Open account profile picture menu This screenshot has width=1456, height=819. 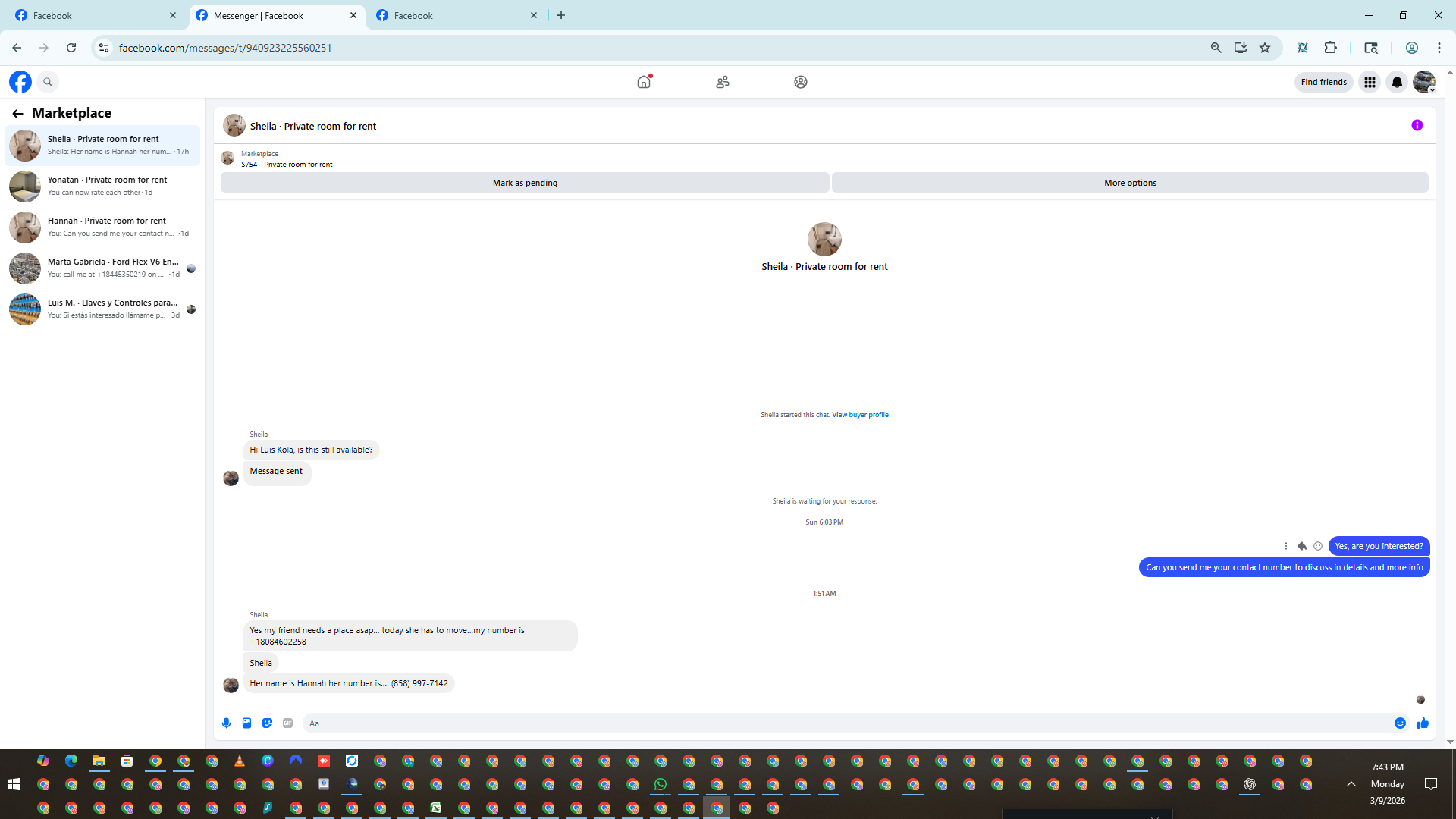(x=1423, y=82)
